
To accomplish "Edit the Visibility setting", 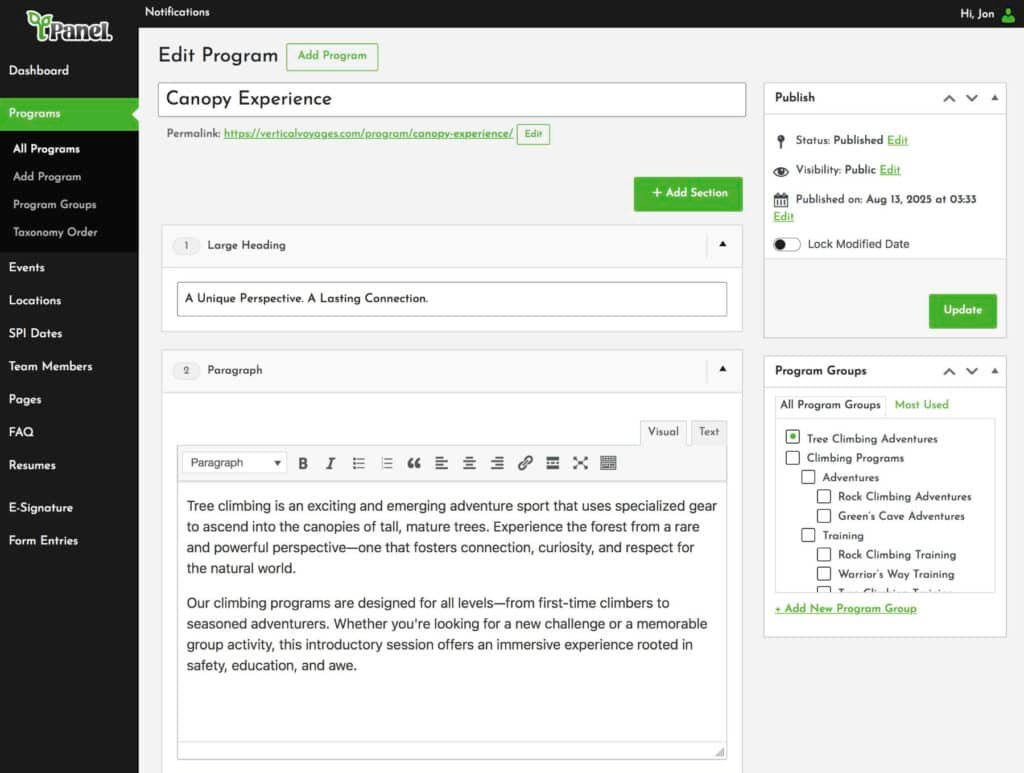I will click(x=889, y=170).
